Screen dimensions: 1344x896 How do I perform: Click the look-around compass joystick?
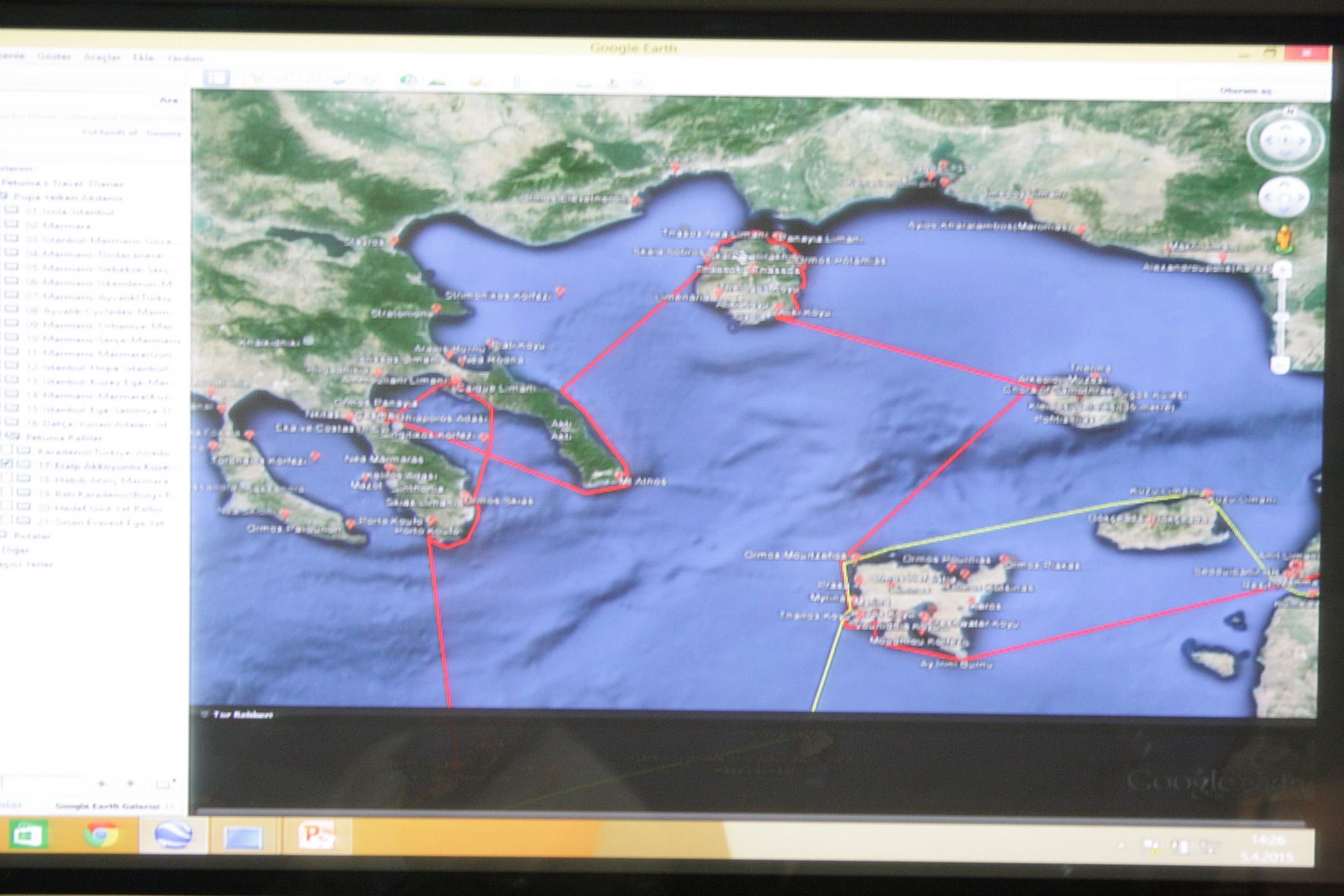pos(1284,140)
